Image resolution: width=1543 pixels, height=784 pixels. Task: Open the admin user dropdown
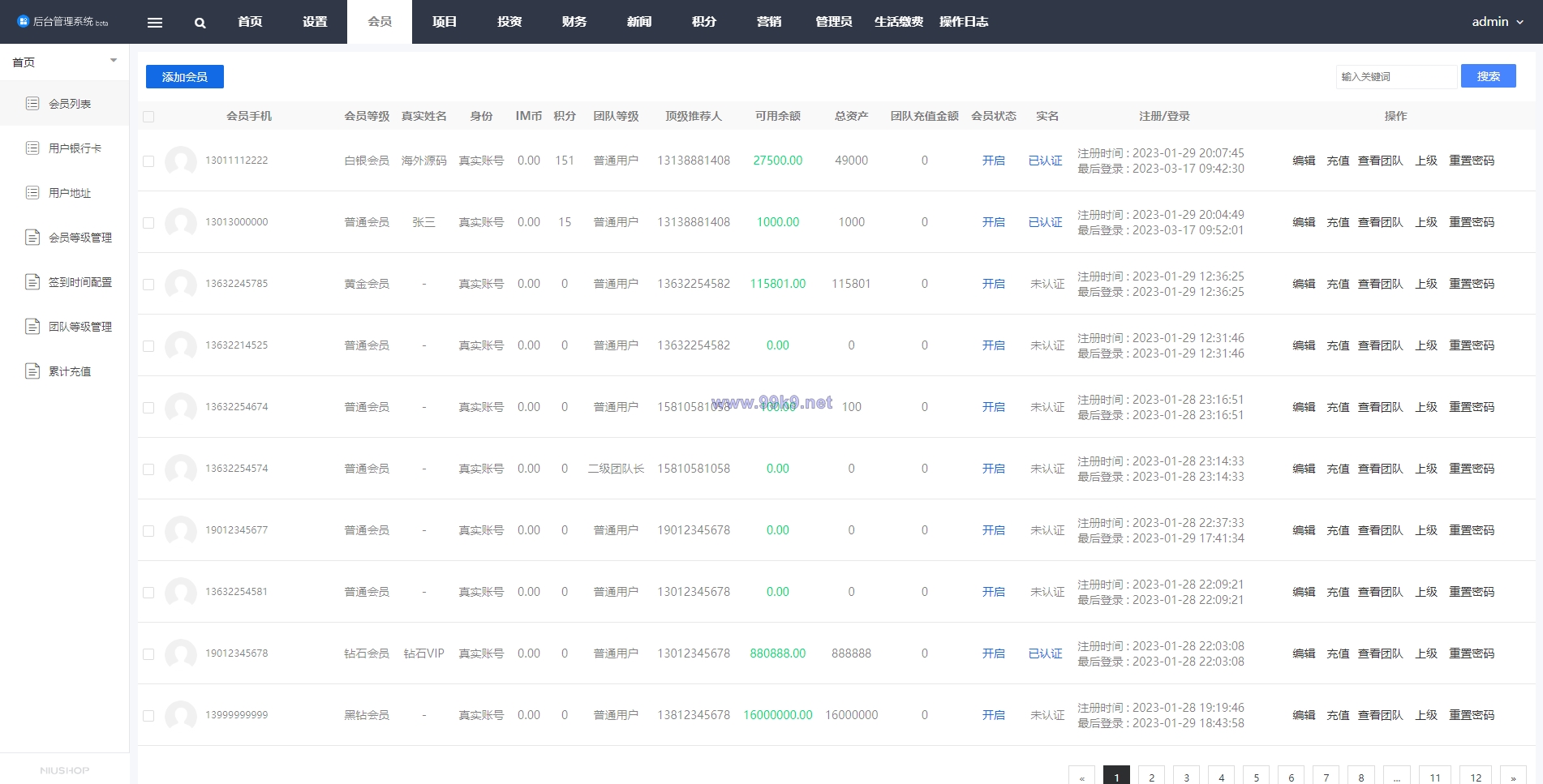[1498, 22]
